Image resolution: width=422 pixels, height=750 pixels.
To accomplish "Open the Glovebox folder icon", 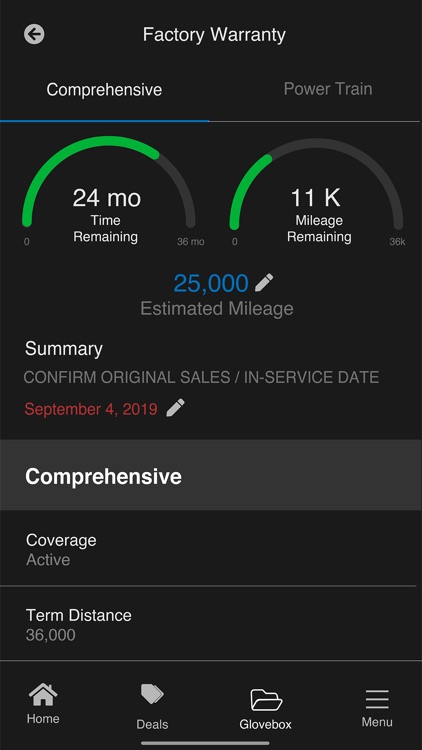I will [266, 700].
